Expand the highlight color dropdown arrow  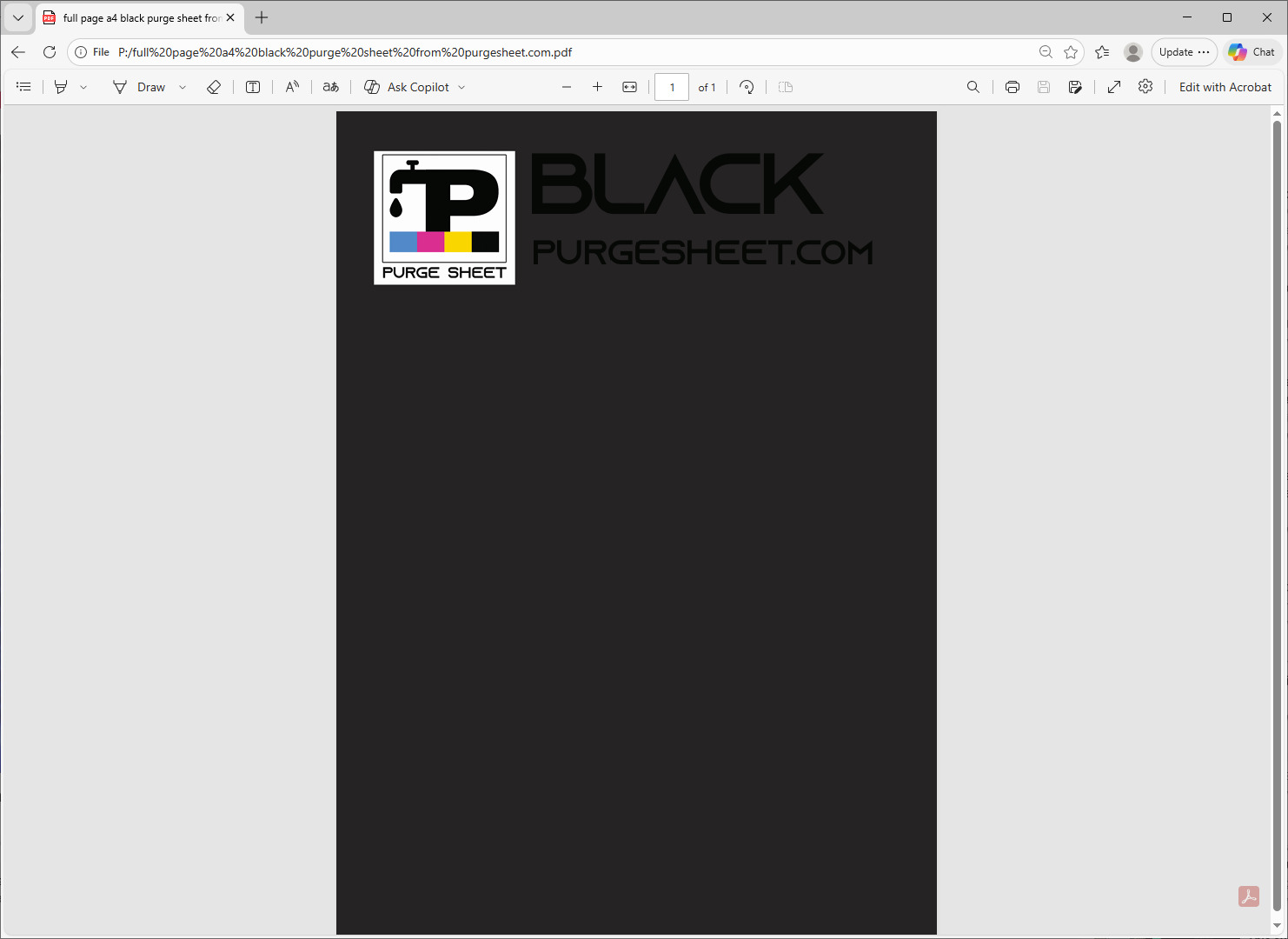[x=83, y=87]
